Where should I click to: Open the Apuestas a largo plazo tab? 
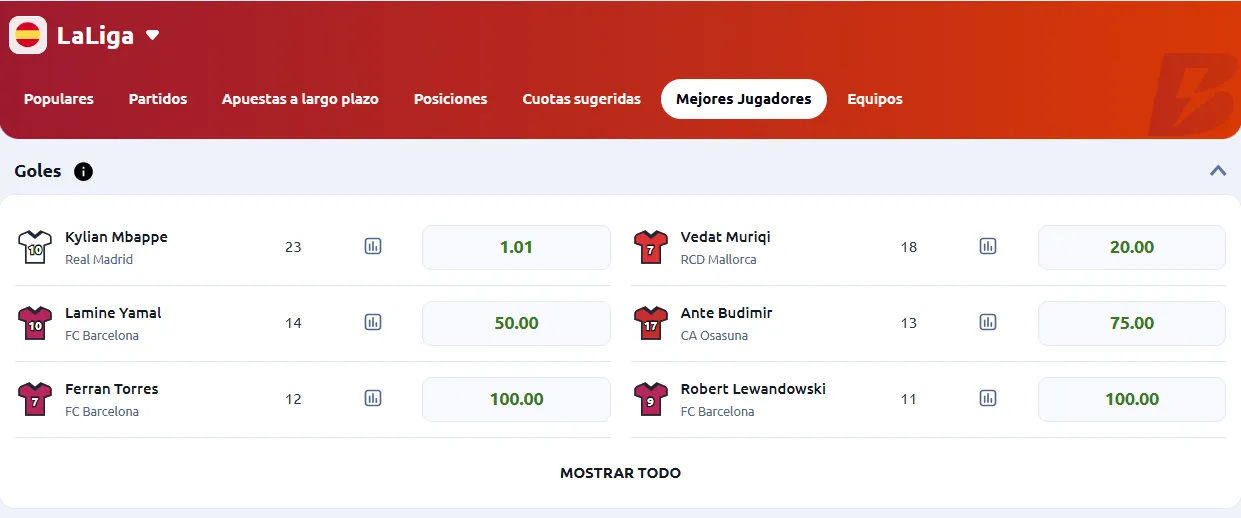(300, 99)
